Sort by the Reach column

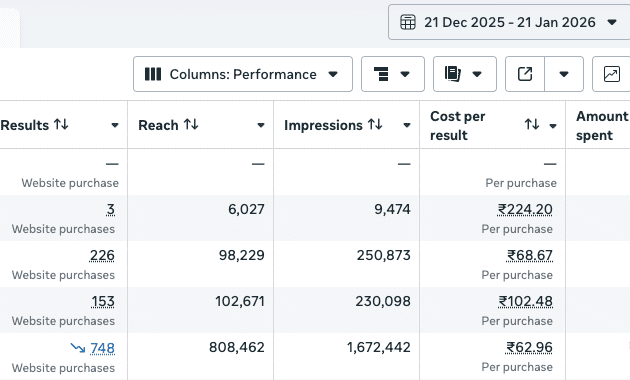(x=191, y=125)
